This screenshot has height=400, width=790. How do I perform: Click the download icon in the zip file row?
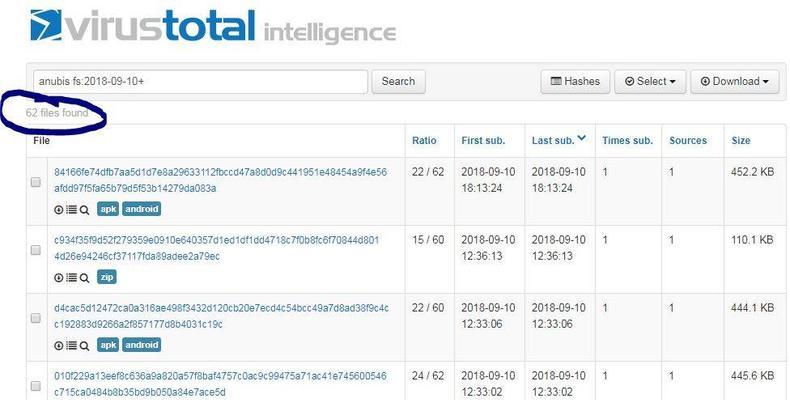(x=58, y=278)
